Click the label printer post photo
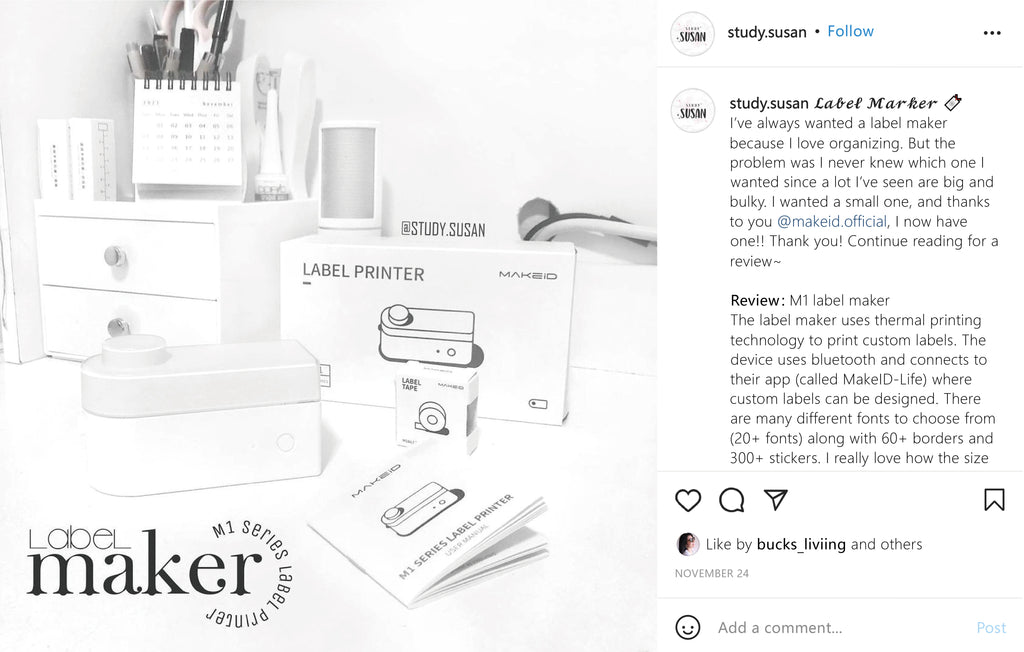Image resolution: width=1024 pixels, height=652 pixels. point(328,326)
